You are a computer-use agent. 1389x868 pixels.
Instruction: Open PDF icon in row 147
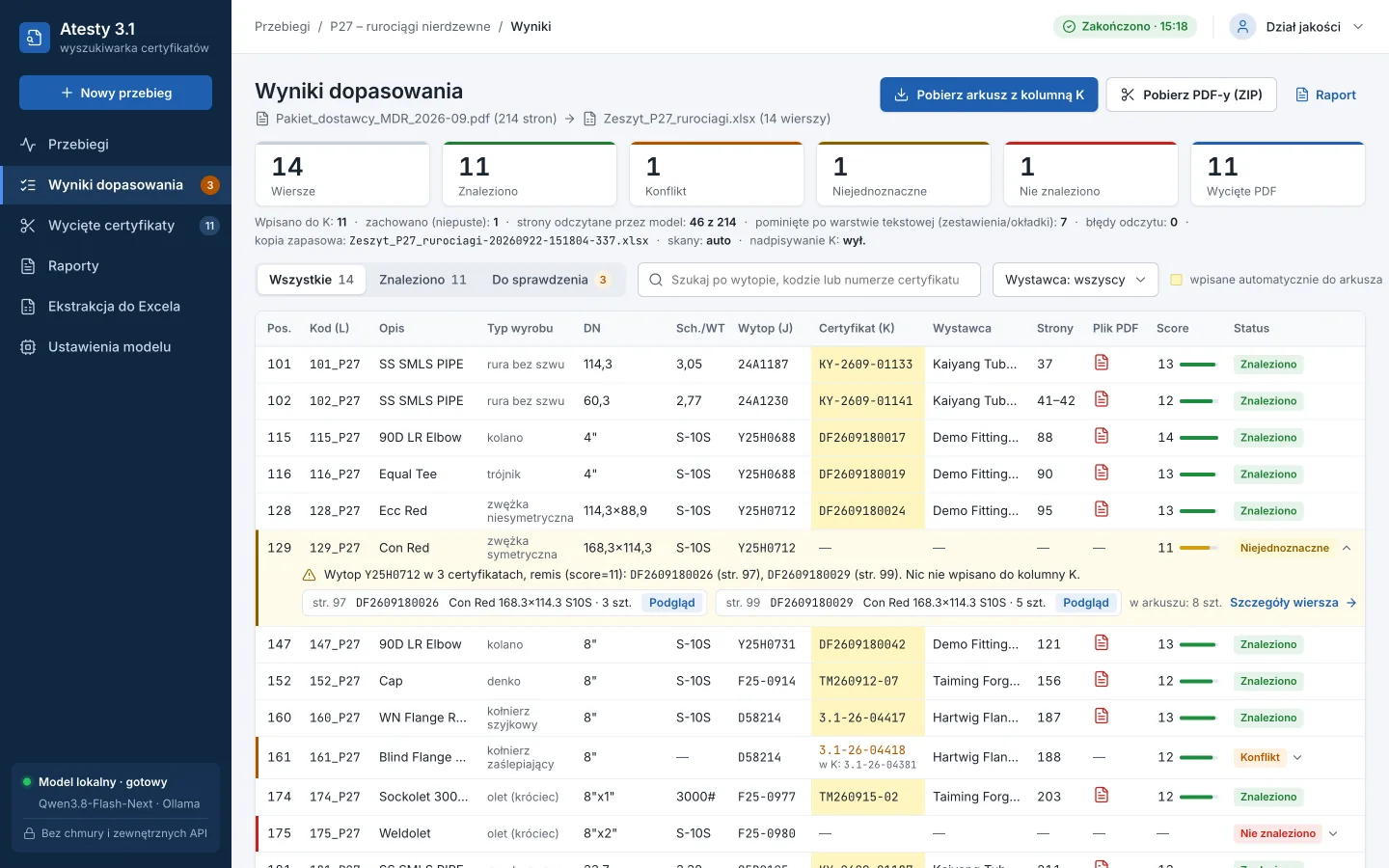pos(1102,643)
